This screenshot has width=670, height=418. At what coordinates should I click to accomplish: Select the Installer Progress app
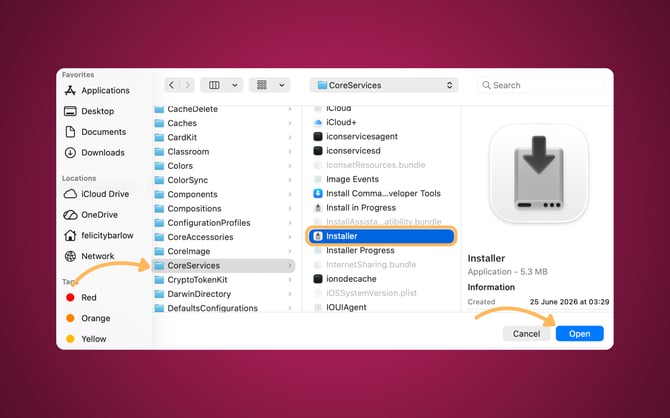pos(360,250)
